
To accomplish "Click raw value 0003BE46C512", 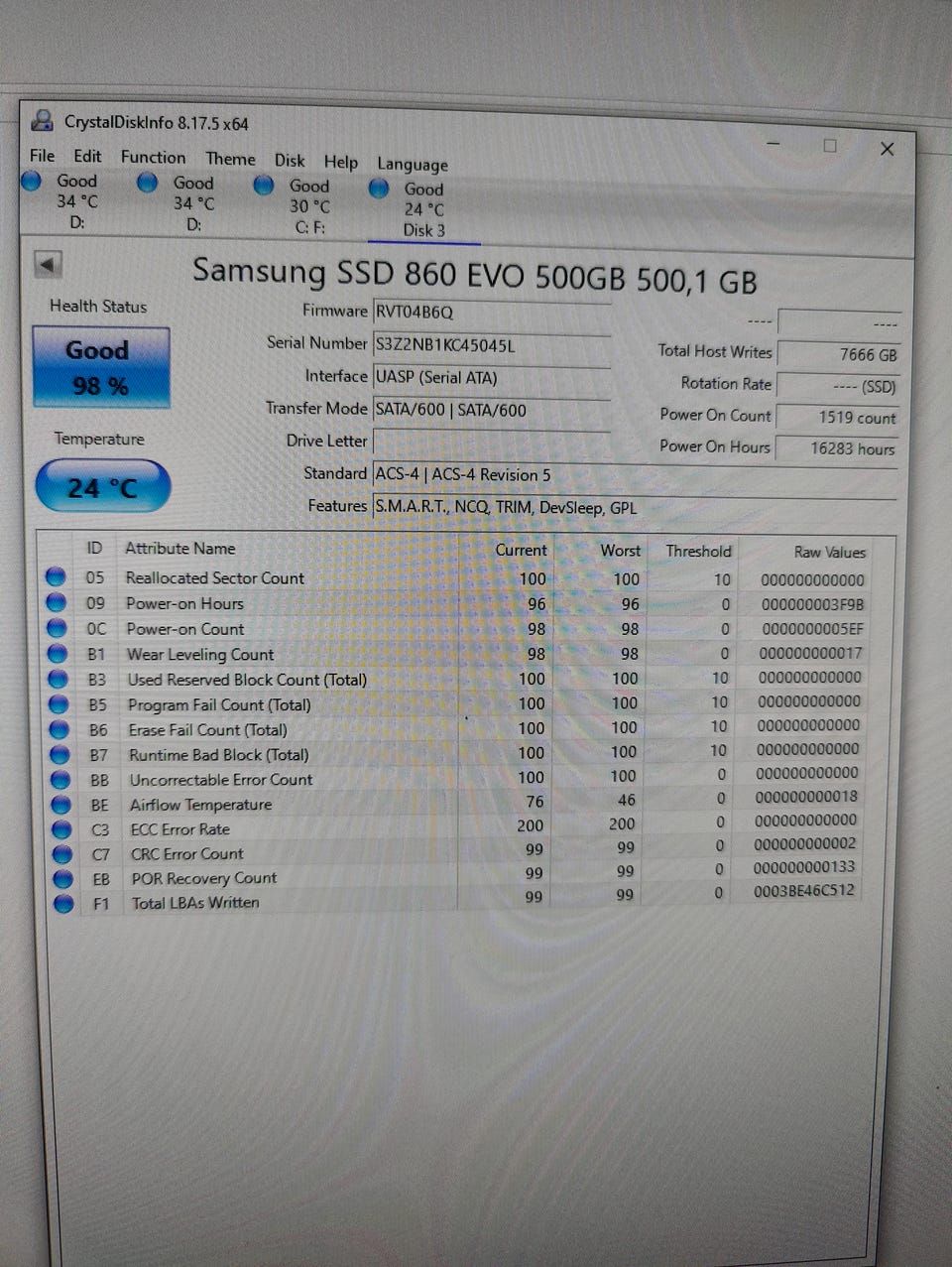I will tap(804, 891).
